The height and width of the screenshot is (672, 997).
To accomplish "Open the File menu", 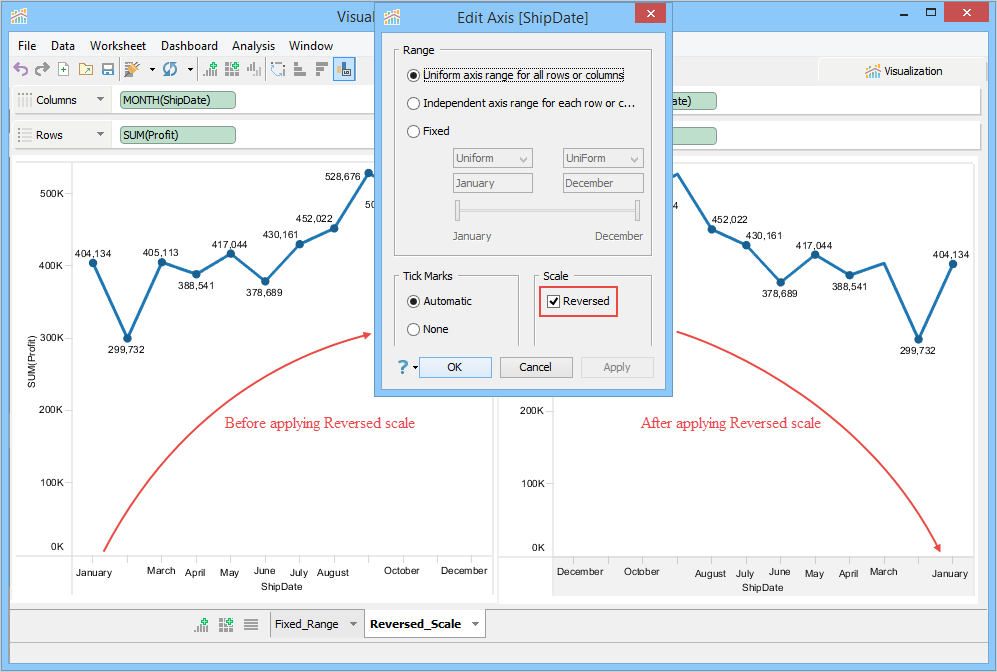I will click(27, 46).
